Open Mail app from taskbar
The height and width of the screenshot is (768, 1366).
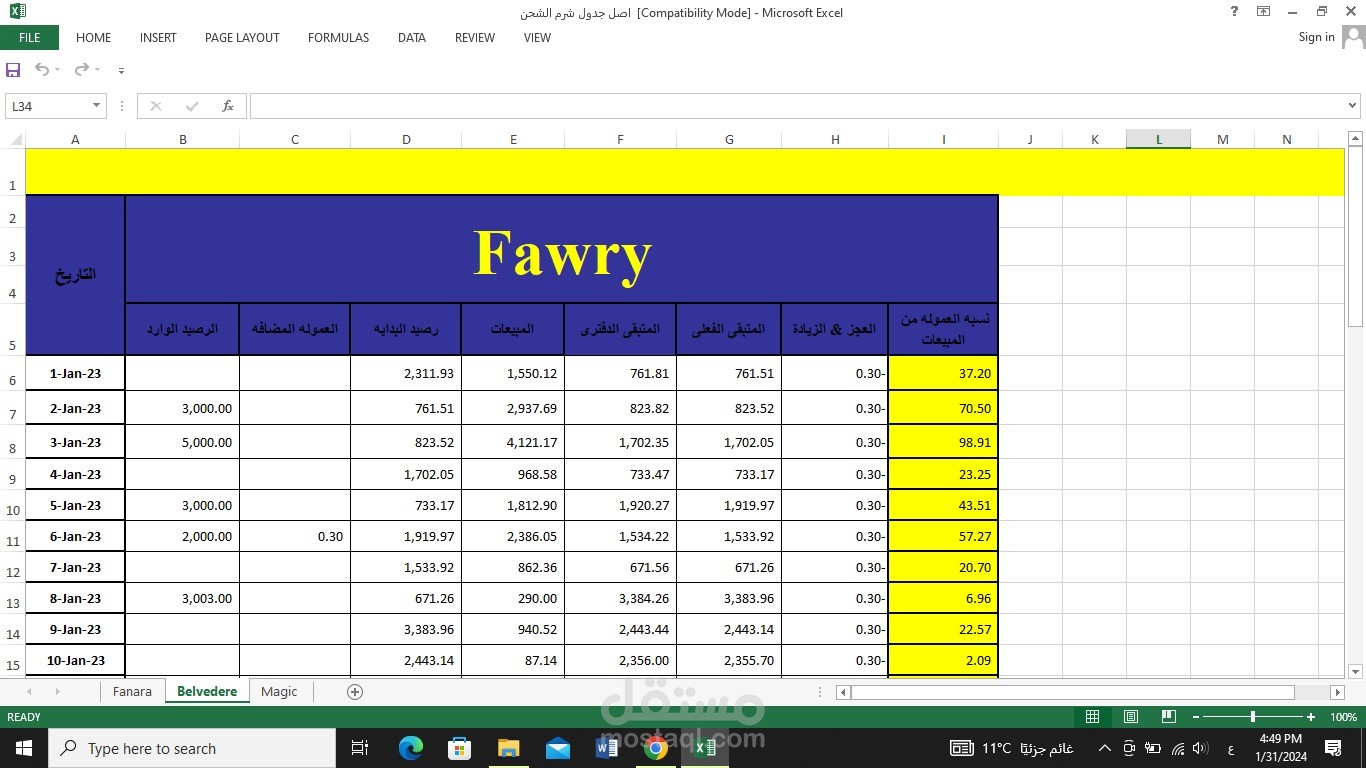coord(557,748)
